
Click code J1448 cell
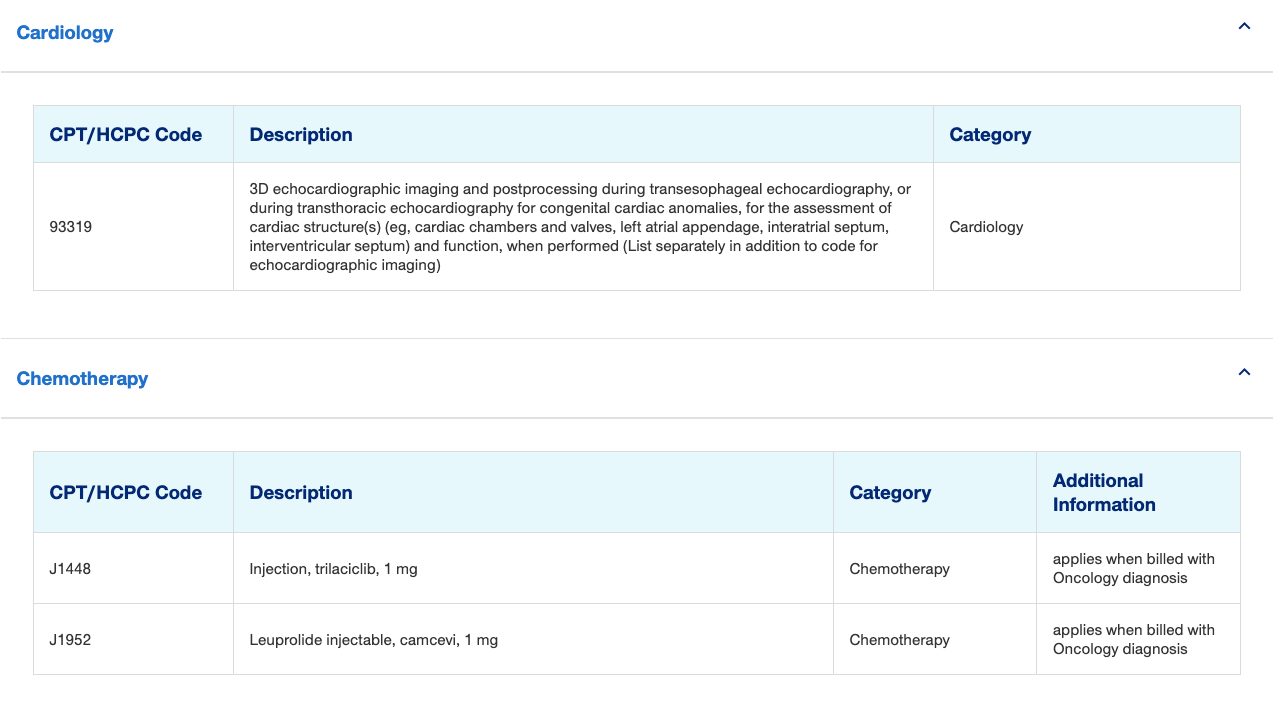point(70,569)
